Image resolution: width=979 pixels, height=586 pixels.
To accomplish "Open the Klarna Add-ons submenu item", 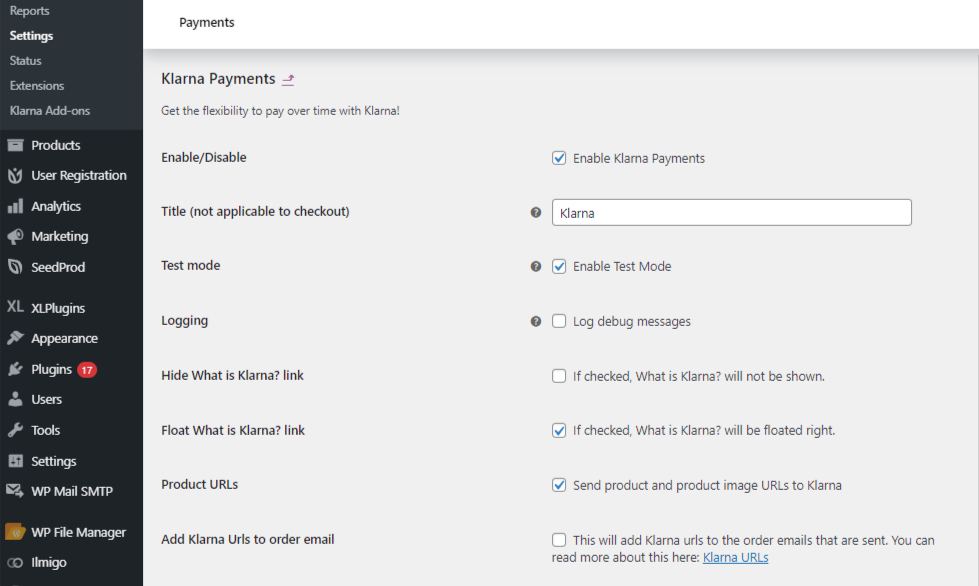I will pyautogui.click(x=50, y=111).
